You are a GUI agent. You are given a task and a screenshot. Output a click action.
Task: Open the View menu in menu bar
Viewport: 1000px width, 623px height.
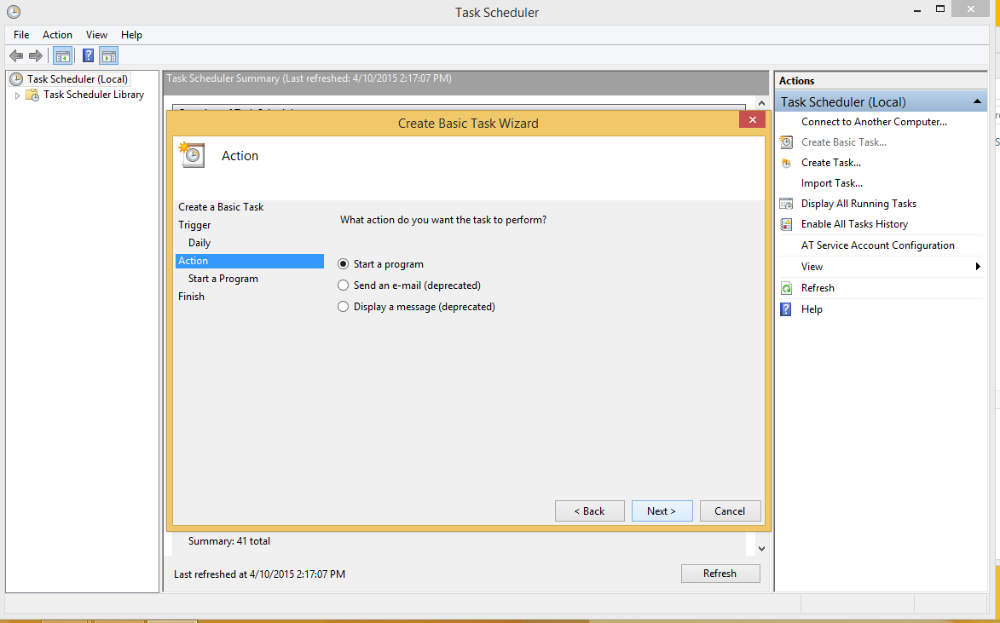(97, 34)
